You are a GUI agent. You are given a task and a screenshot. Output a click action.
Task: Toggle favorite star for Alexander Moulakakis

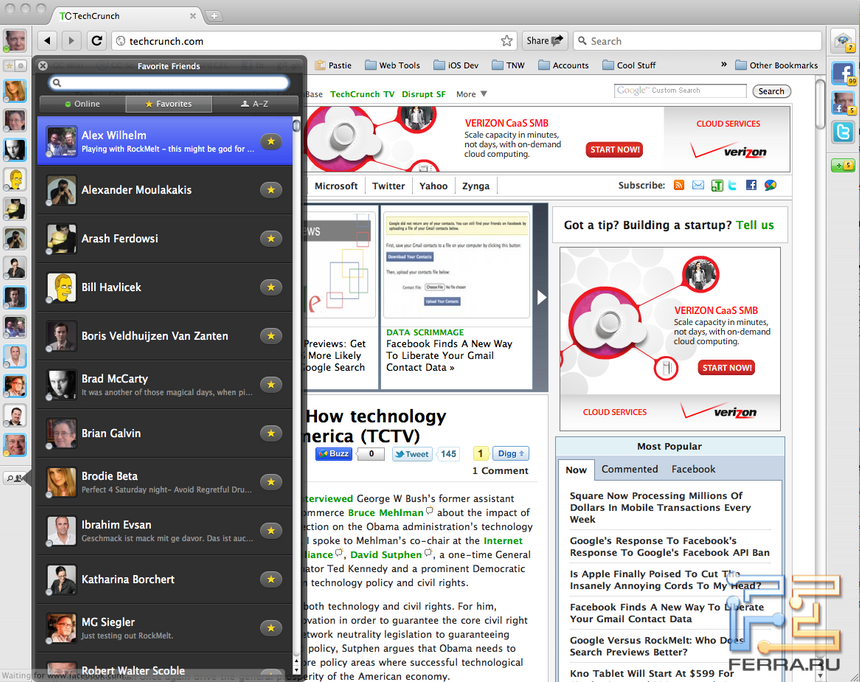[x=271, y=190]
